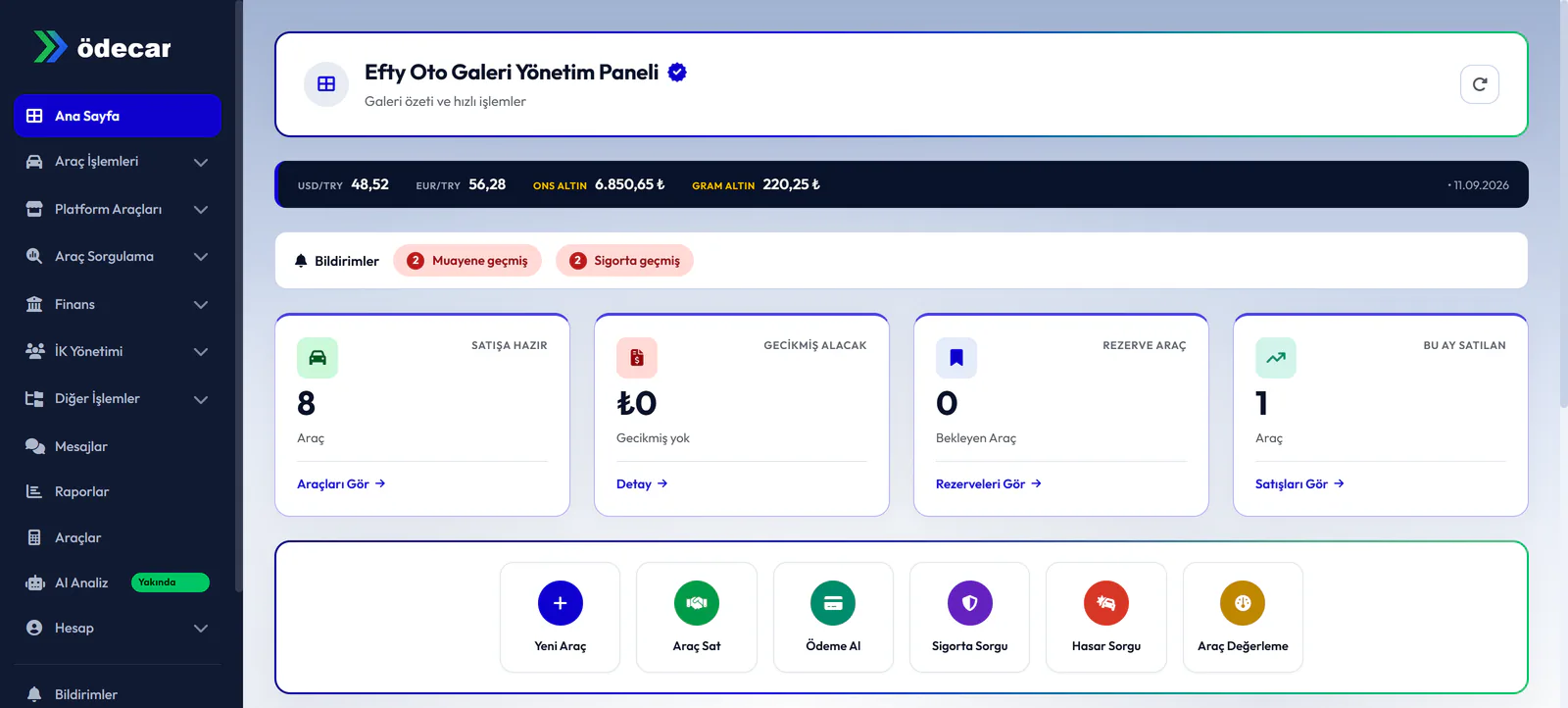Click the Ödeme Al quick action
Viewport: 1568px width, 708px height.
tap(833, 617)
